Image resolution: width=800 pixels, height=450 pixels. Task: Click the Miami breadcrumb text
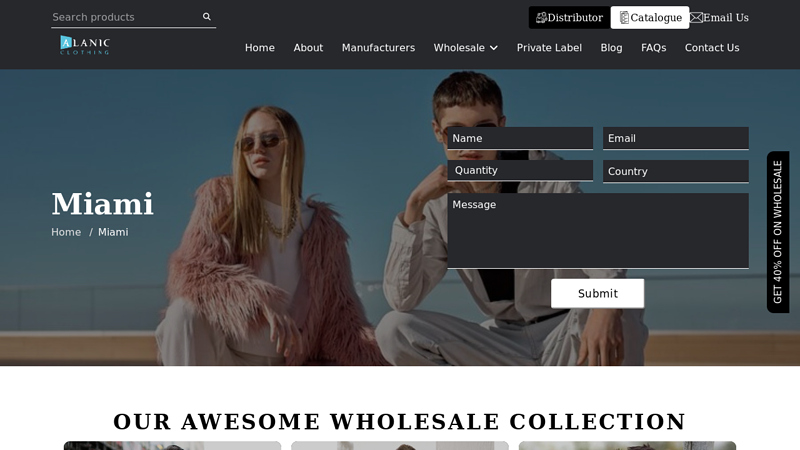pos(113,232)
